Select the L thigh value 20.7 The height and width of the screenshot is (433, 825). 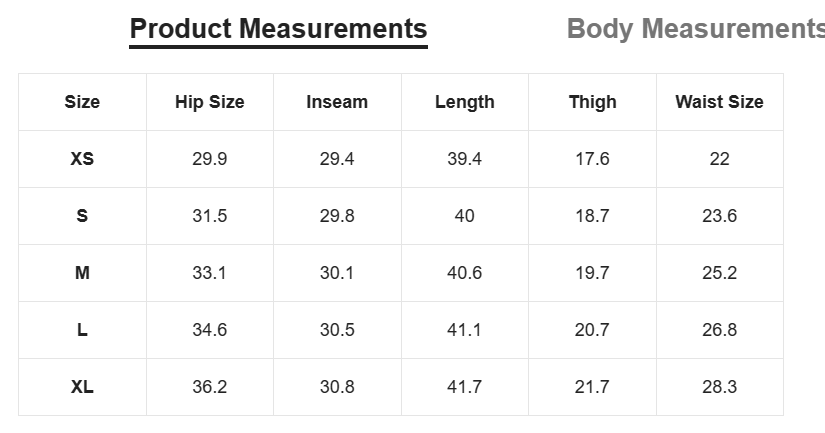click(x=592, y=330)
